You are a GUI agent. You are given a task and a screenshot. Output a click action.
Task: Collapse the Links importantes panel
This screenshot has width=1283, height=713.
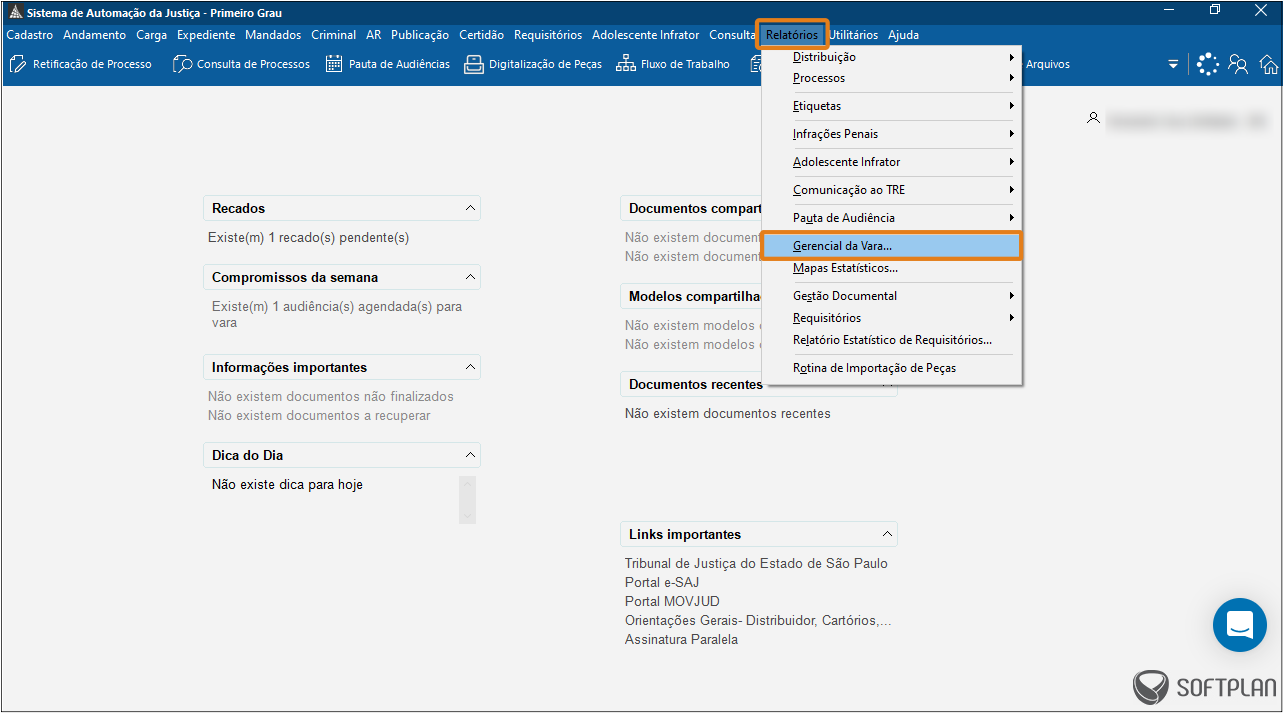pos(887,534)
